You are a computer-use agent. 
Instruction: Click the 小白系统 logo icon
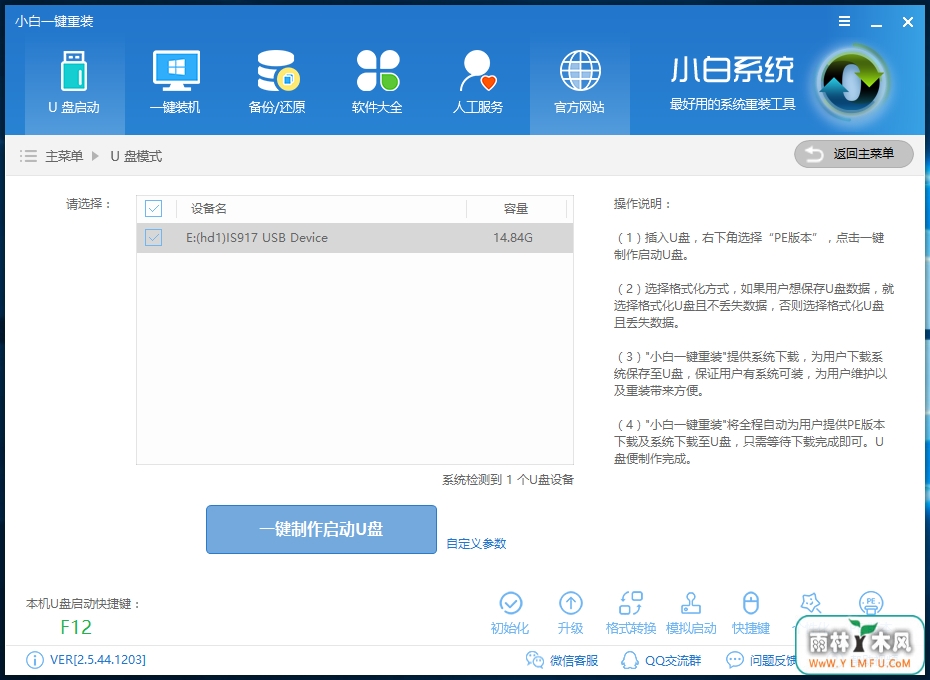click(852, 84)
